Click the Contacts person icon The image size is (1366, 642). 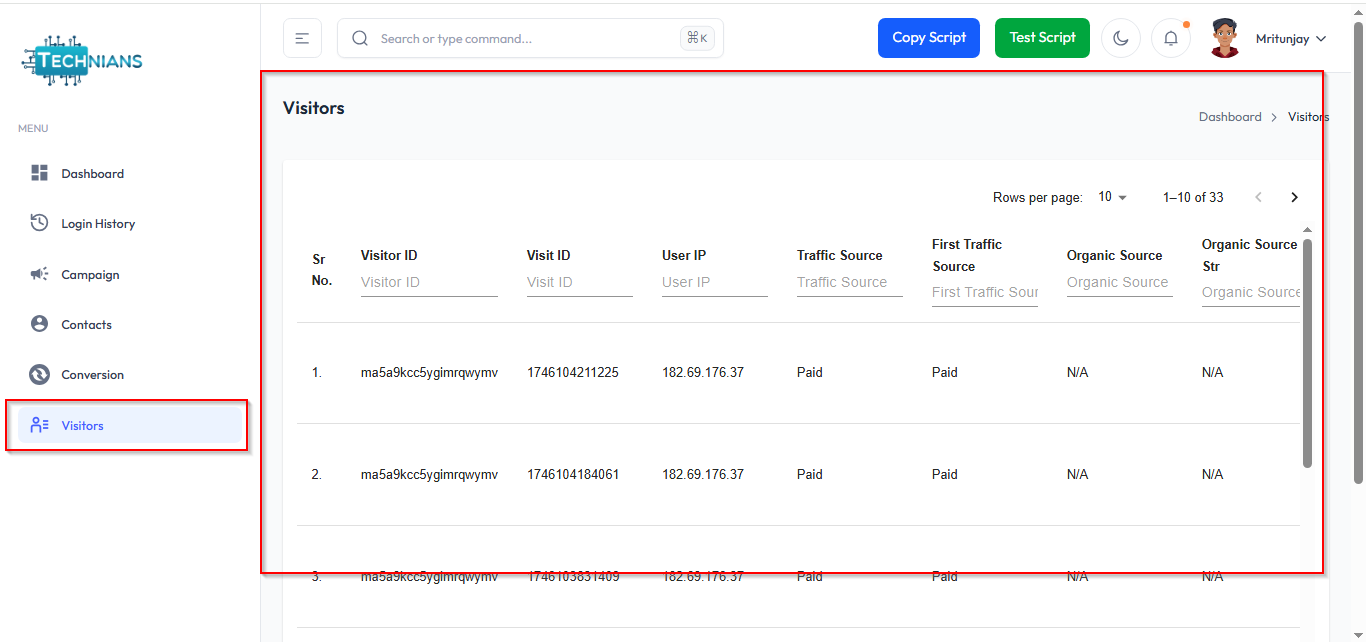(40, 324)
